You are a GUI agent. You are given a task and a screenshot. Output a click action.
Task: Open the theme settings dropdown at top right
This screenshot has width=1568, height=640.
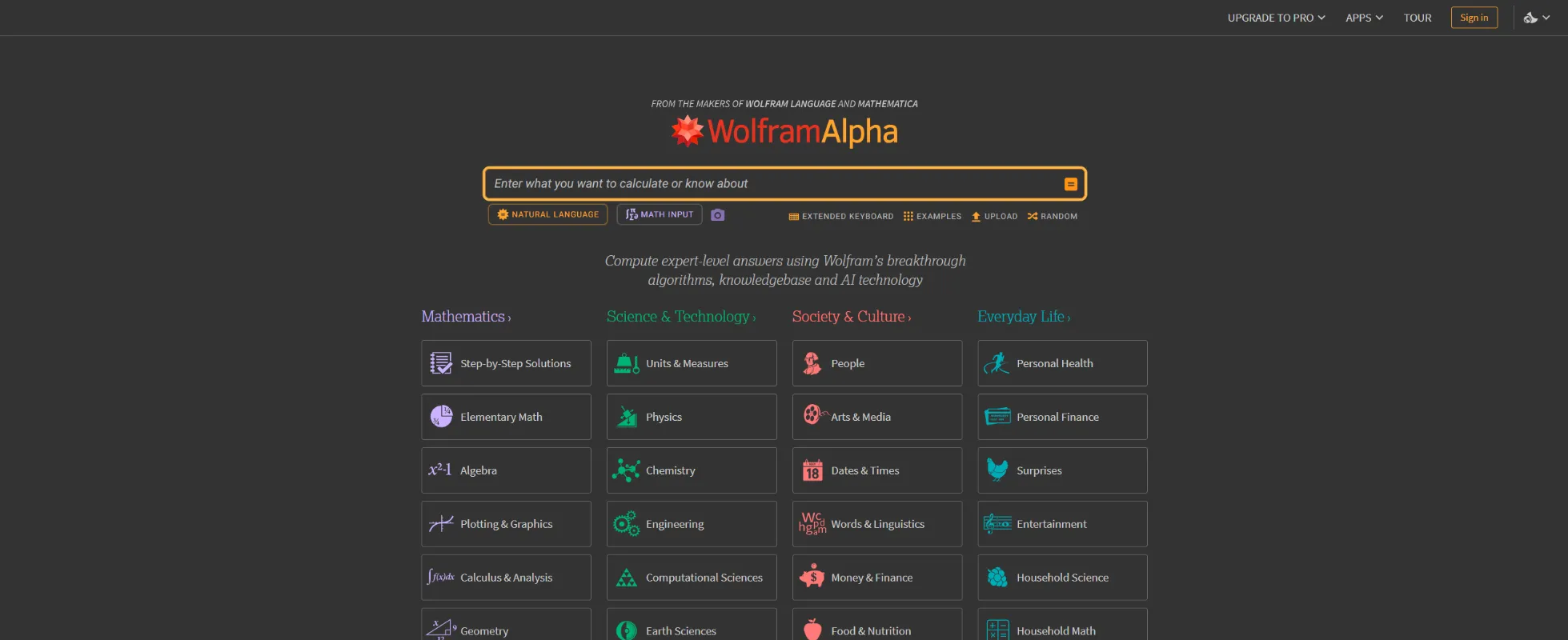click(x=1537, y=18)
